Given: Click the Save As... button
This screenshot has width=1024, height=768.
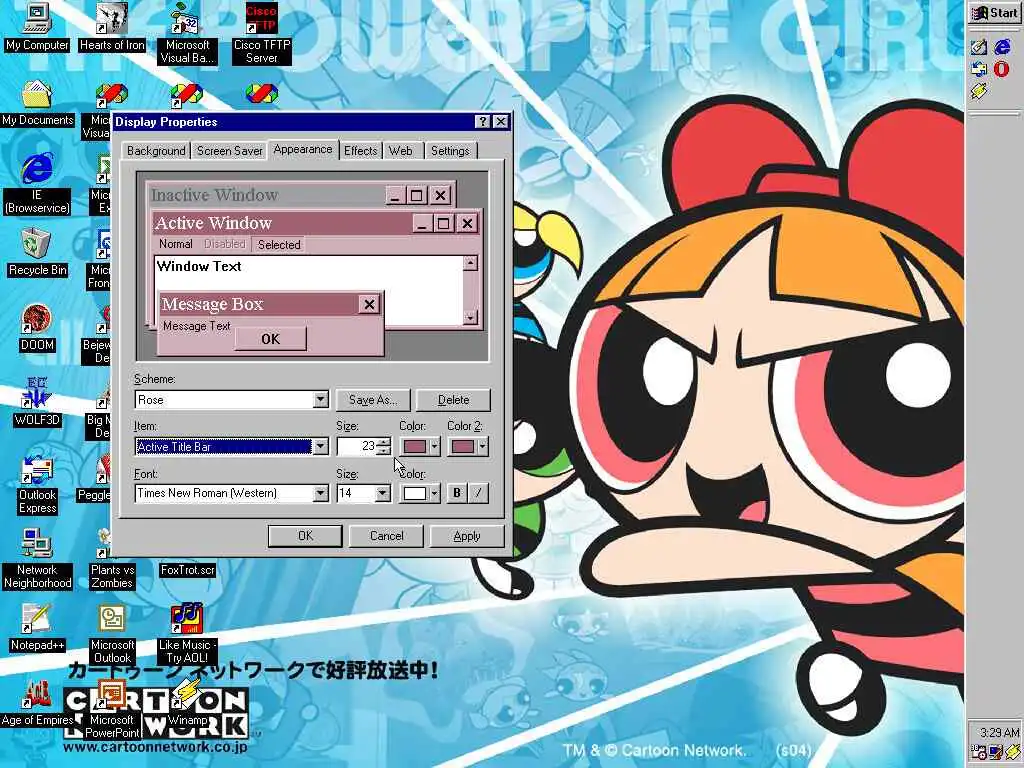Looking at the screenshot, I should (x=373, y=400).
